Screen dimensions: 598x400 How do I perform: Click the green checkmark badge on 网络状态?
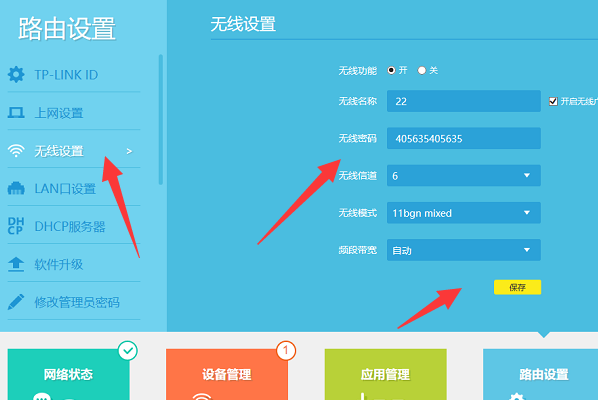[128, 350]
